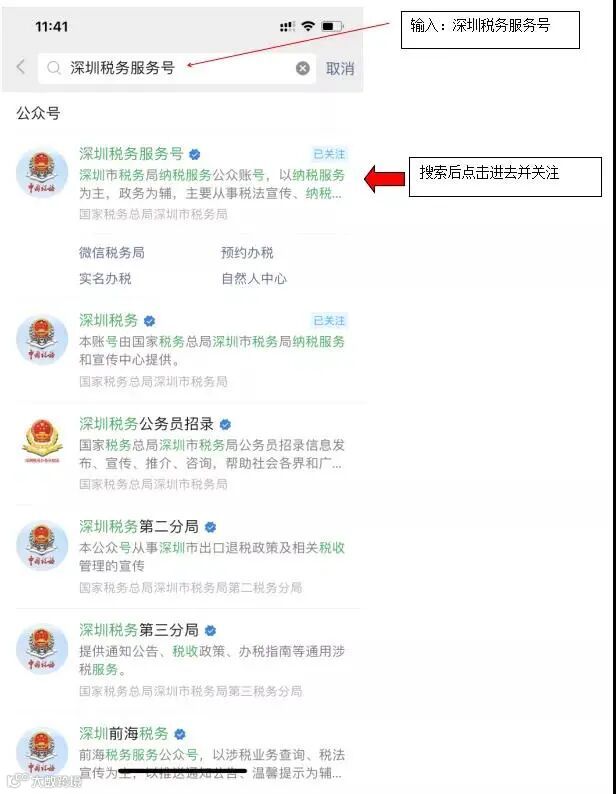The image size is (616, 794).
Task: Clear search text with the X icon
Action: click(302, 68)
